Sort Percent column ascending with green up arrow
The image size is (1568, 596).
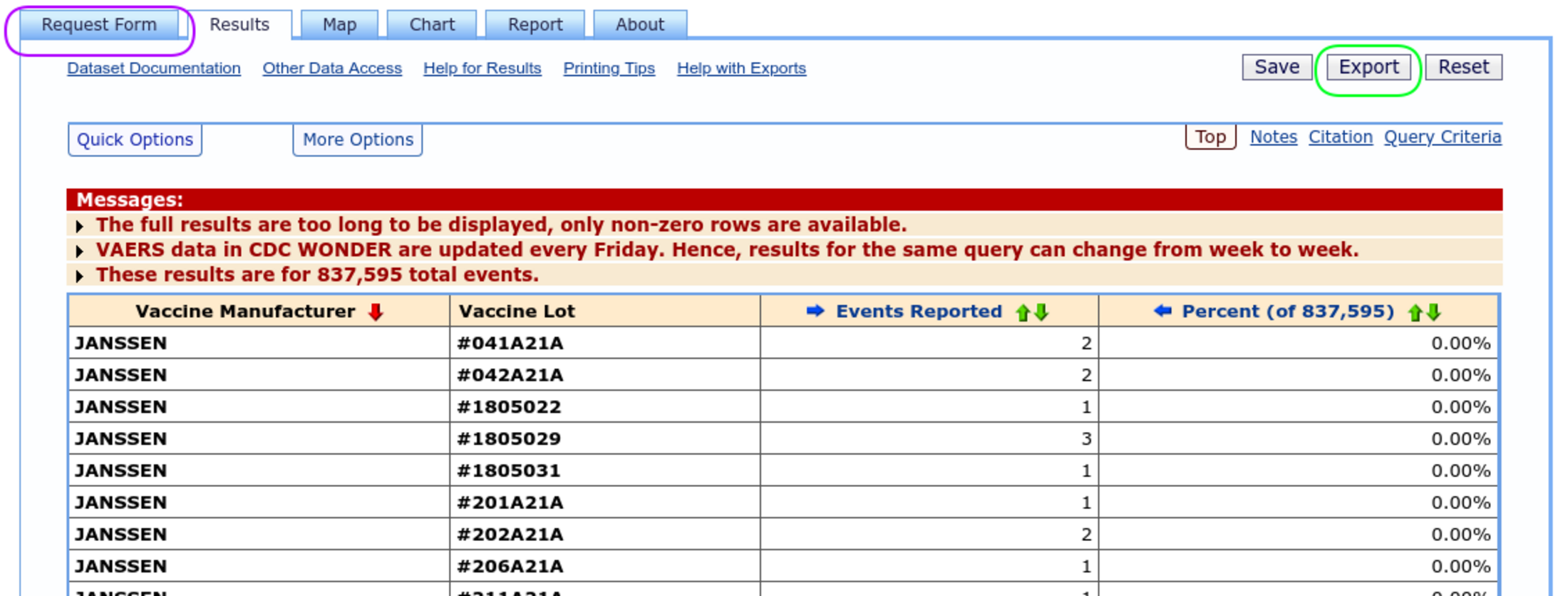click(x=1415, y=312)
